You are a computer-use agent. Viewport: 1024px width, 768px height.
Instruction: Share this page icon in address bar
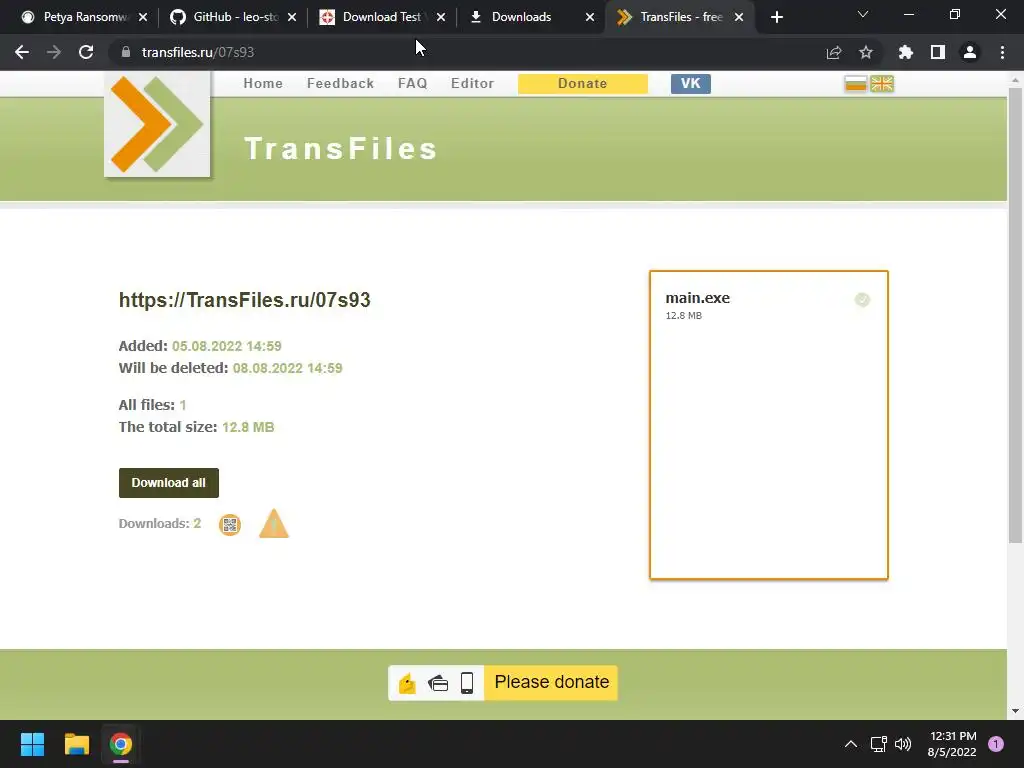pyautogui.click(x=834, y=52)
